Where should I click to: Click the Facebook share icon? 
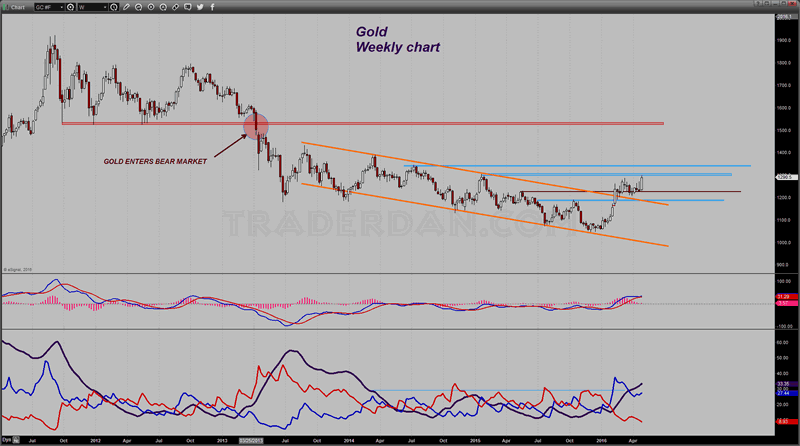(212, 7)
